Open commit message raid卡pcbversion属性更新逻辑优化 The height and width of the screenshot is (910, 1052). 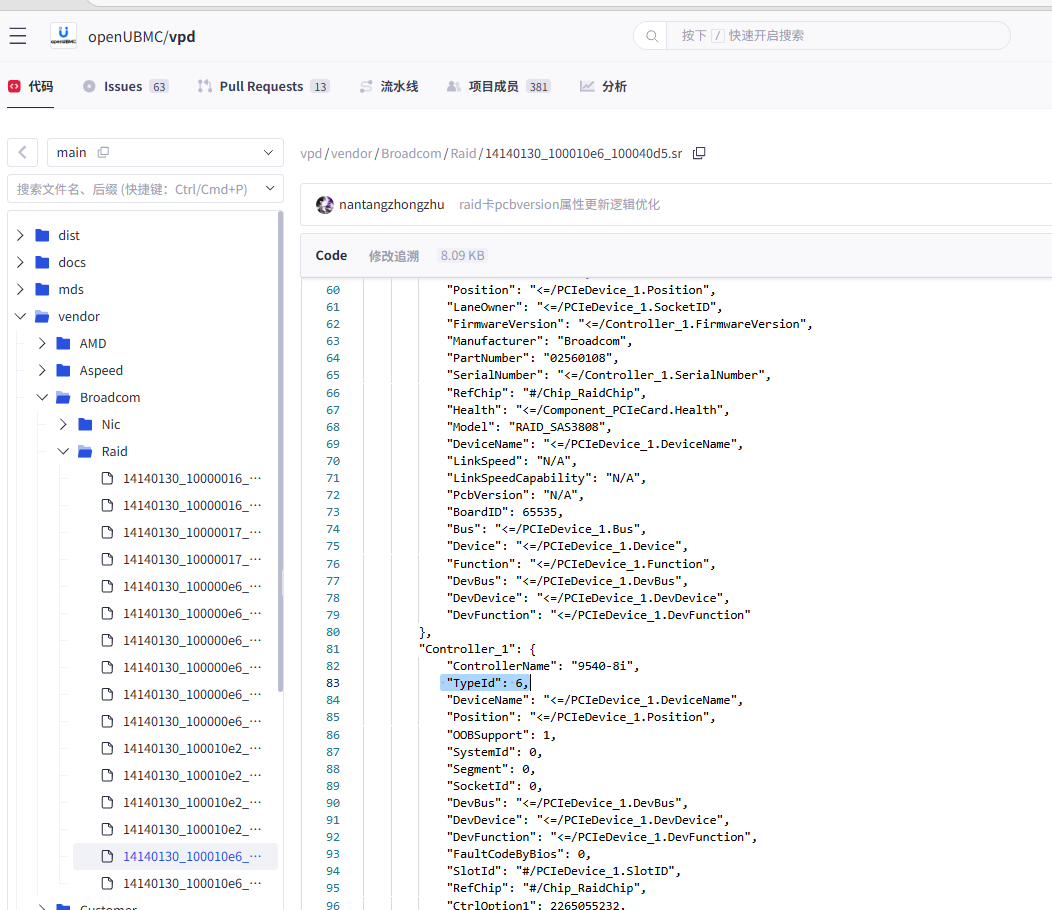(x=559, y=205)
